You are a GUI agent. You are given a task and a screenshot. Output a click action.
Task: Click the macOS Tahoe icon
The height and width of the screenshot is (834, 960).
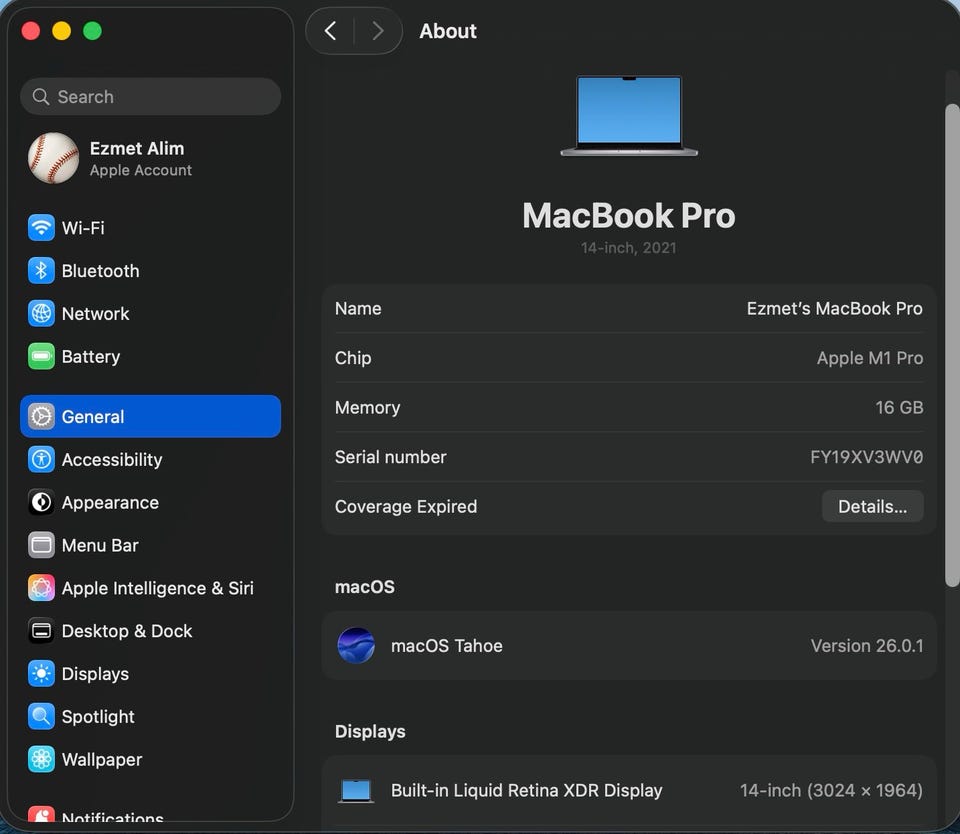point(356,645)
